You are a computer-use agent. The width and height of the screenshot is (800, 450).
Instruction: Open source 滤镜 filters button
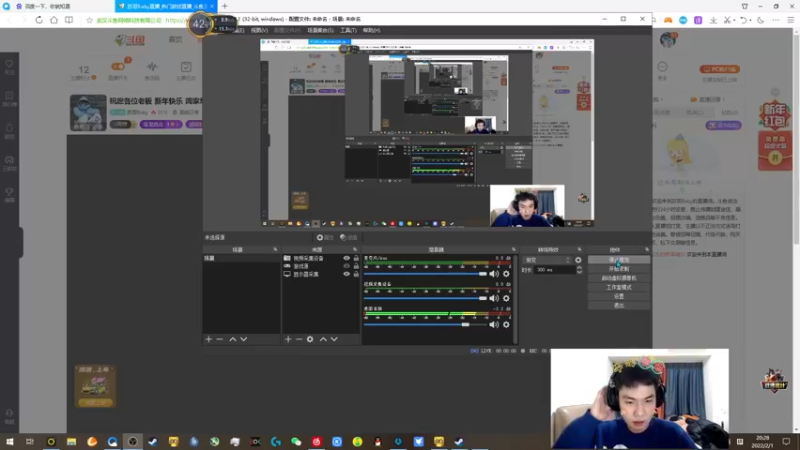click(348, 237)
